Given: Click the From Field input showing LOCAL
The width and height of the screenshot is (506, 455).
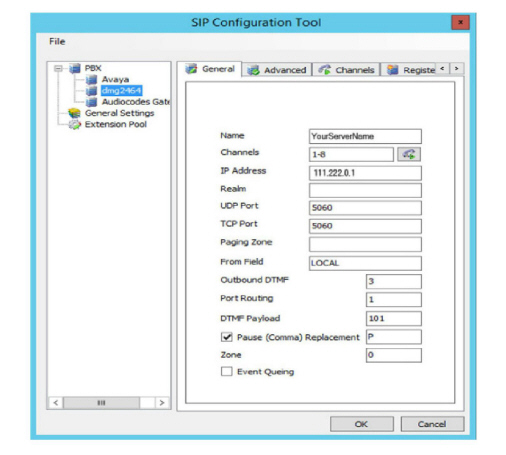Looking at the screenshot, I should click(x=365, y=263).
